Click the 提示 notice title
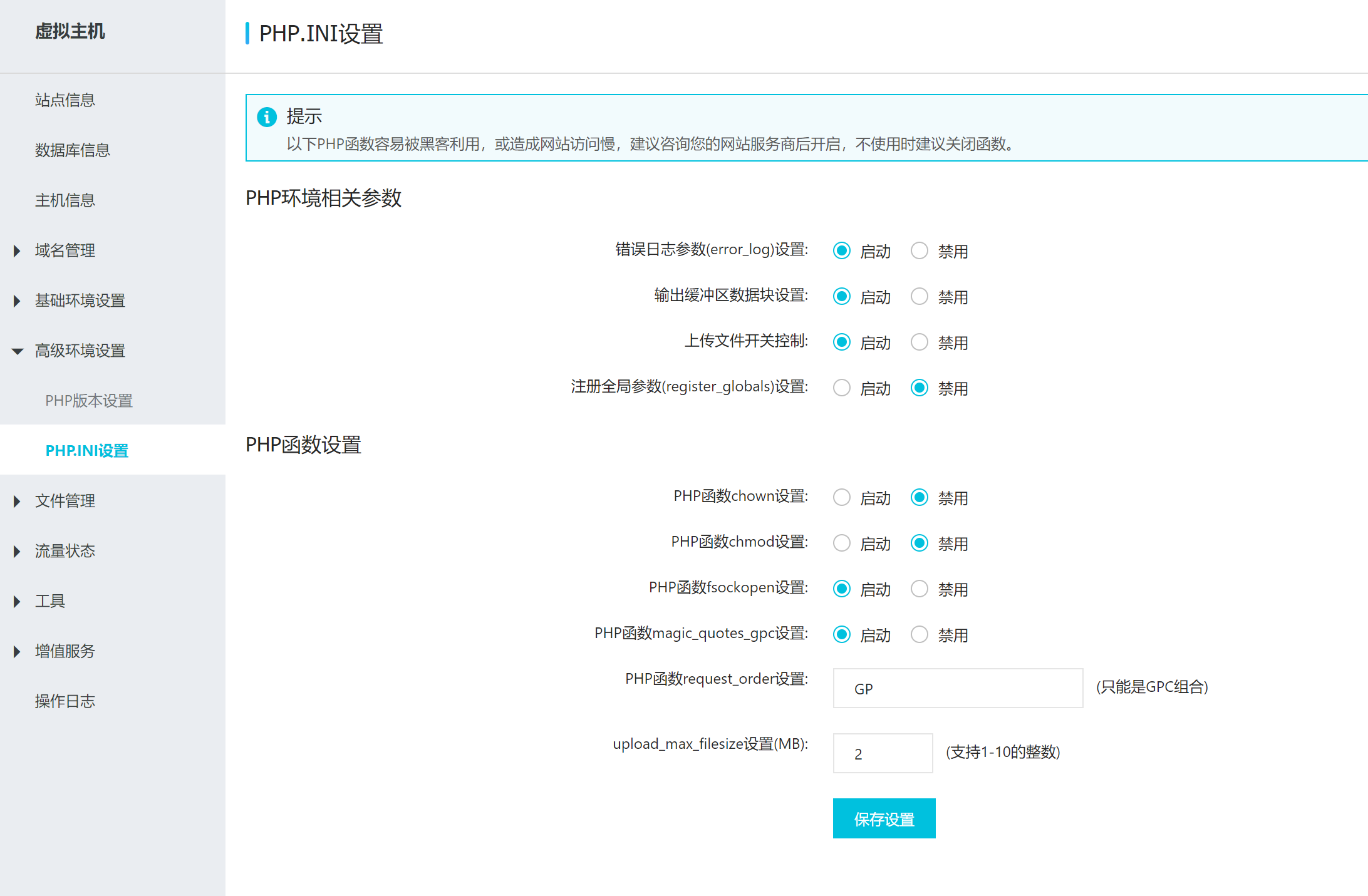Screen dimensions: 1368x896 (x=304, y=116)
